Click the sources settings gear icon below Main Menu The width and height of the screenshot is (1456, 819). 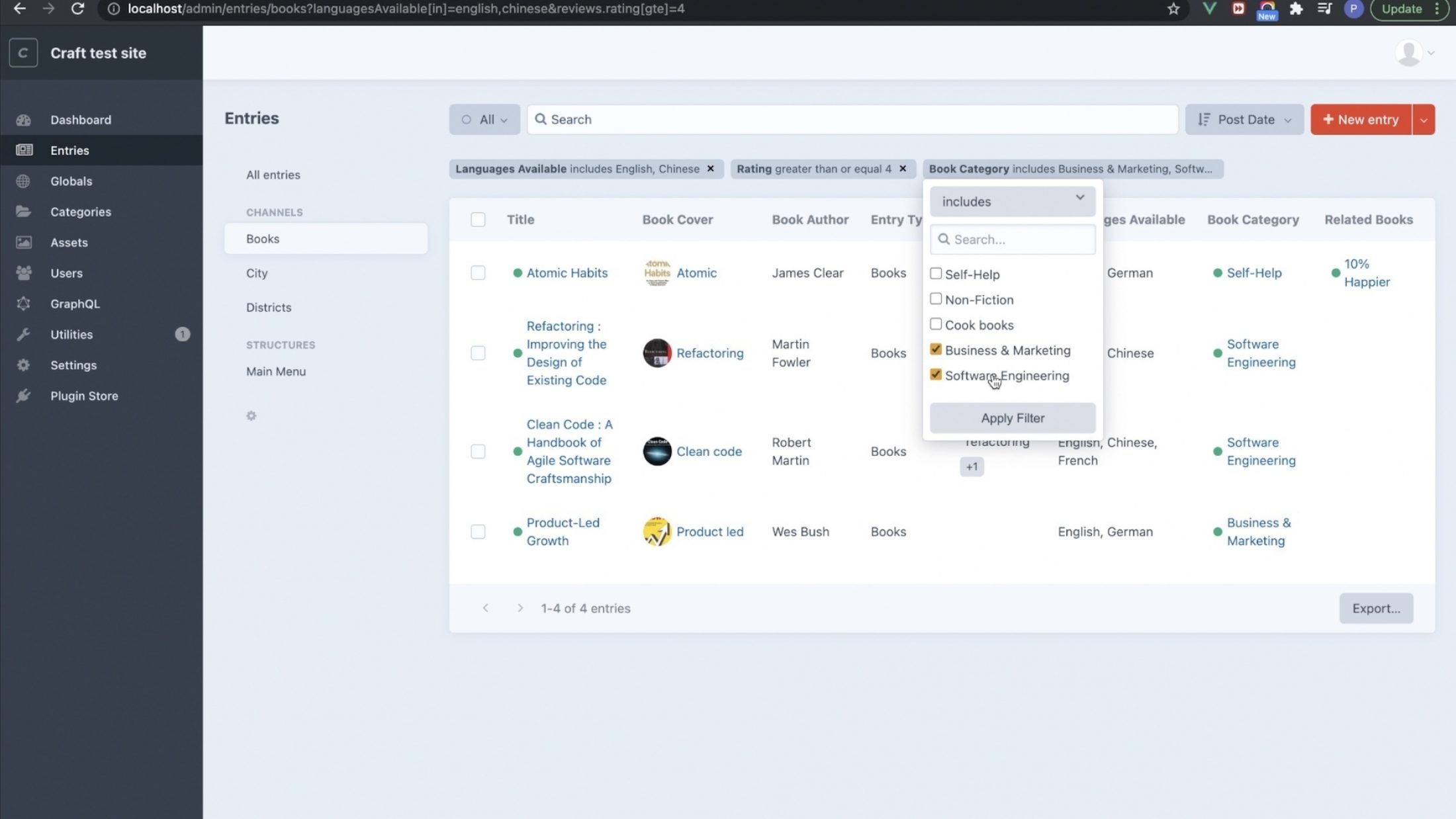(x=251, y=416)
